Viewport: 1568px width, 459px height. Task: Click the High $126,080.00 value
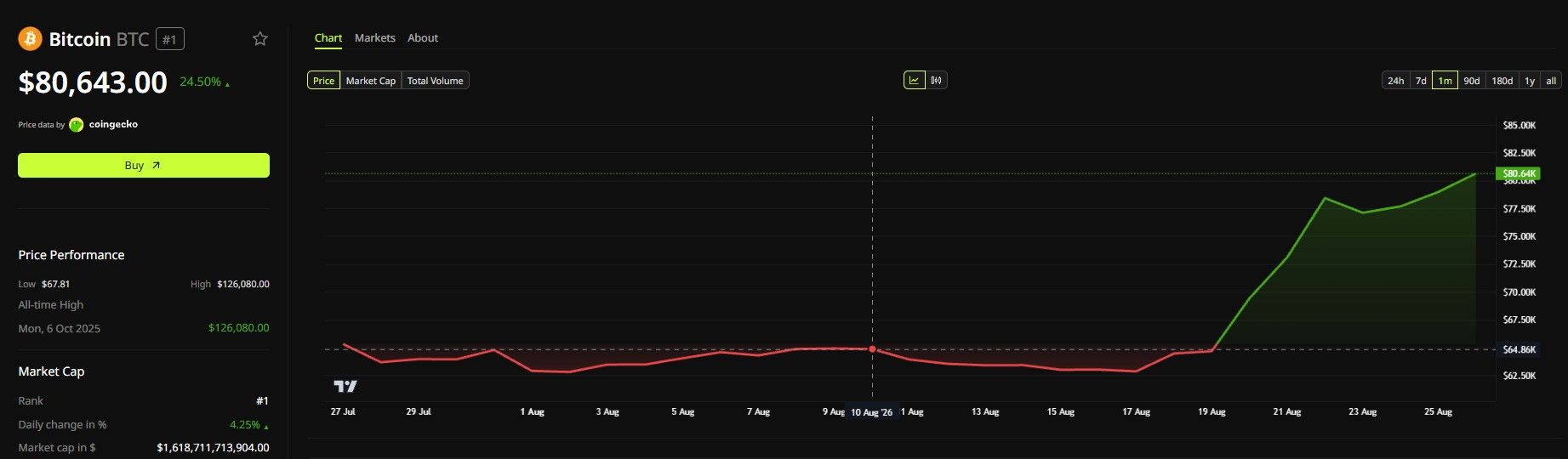[x=243, y=284]
